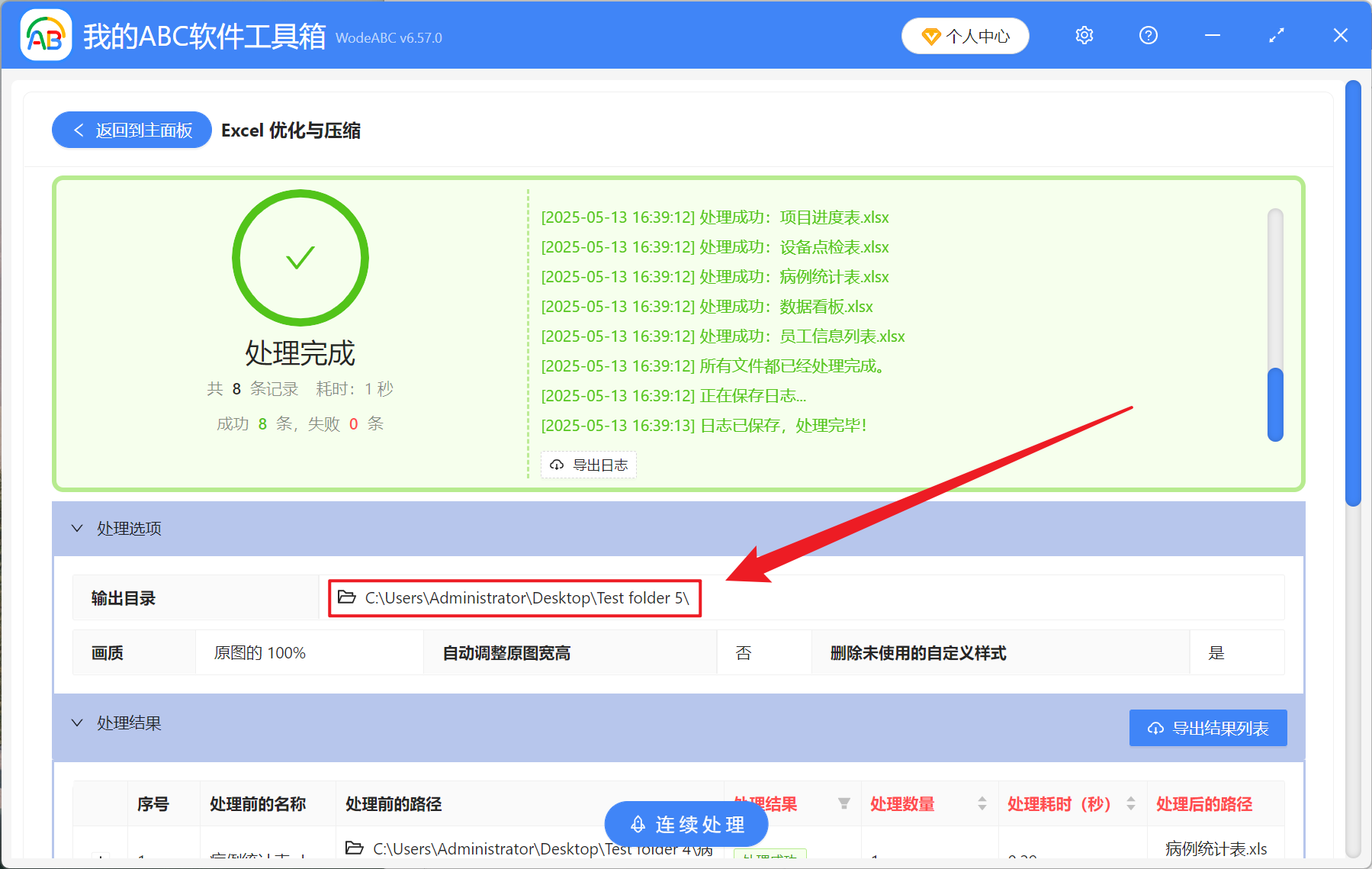Collapse the 处理结果 section
1372x869 pixels.
[77, 723]
